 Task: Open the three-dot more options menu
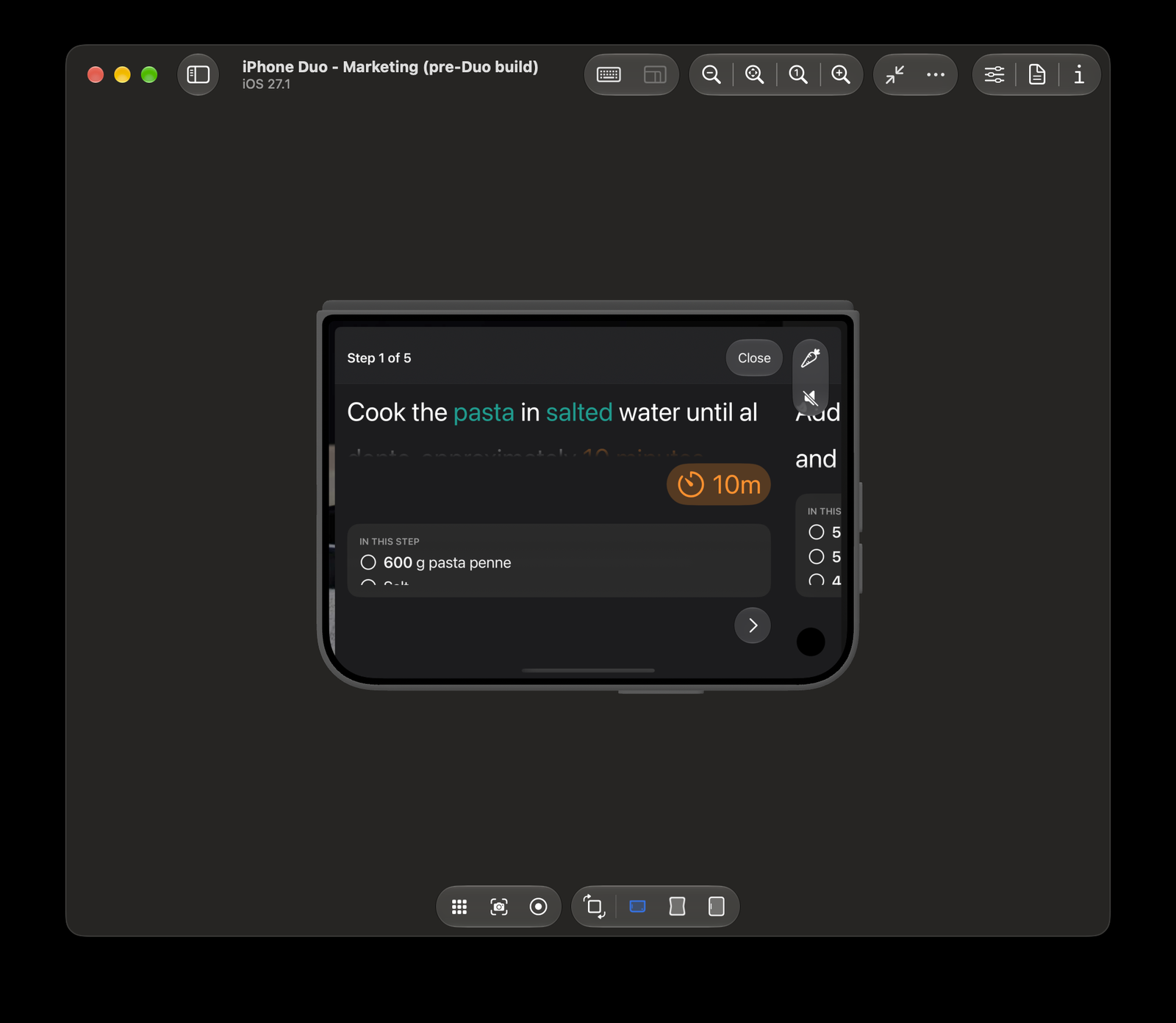coord(936,74)
